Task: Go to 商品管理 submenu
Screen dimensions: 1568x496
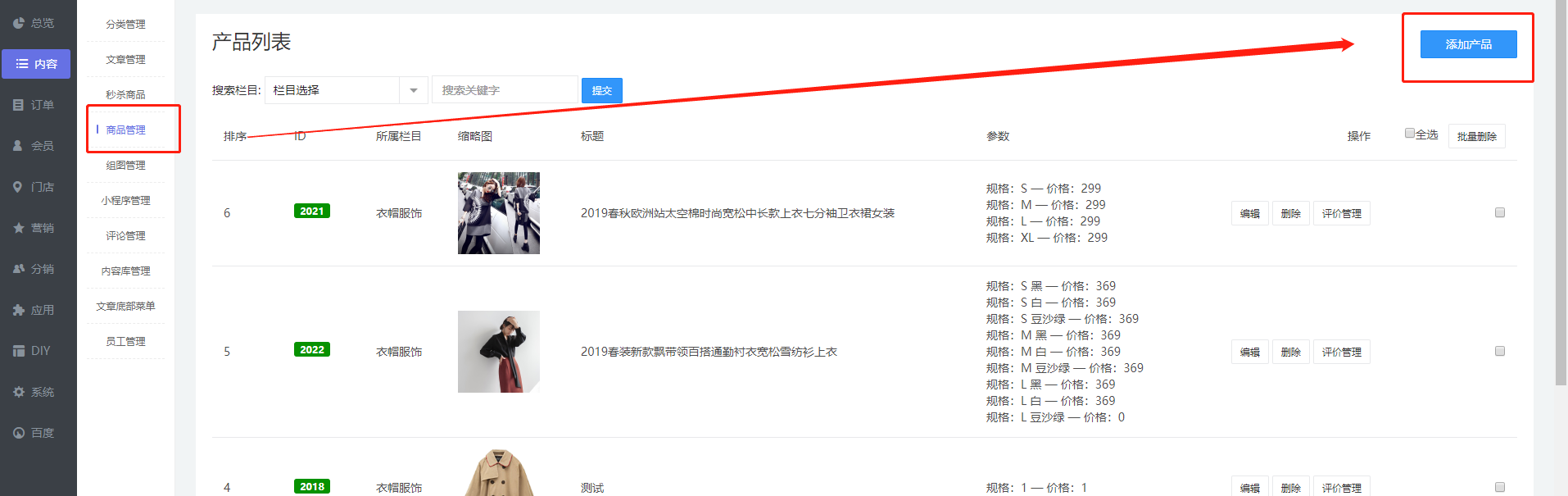Action: click(x=125, y=130)
